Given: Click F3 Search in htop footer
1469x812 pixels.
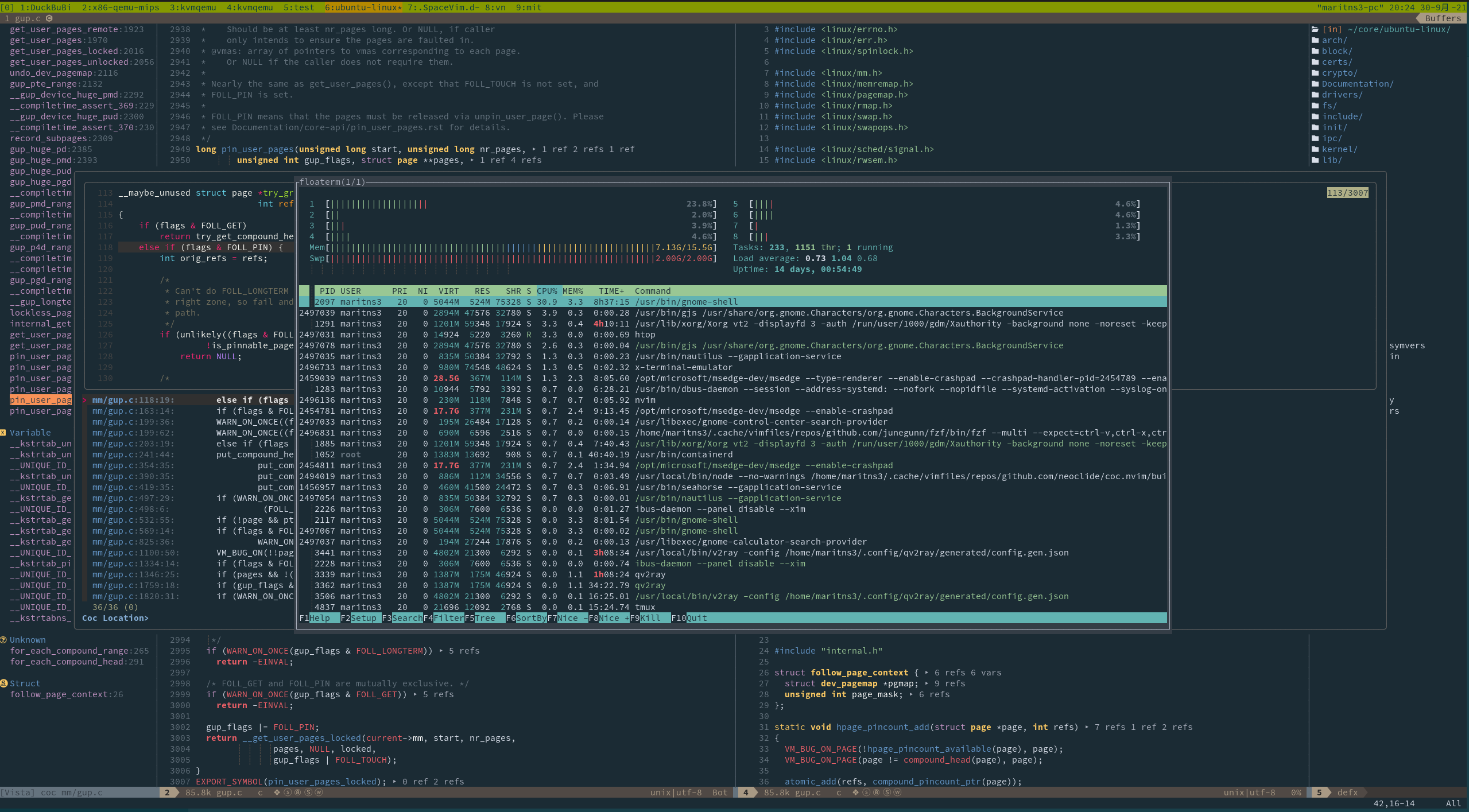Looking at the screenshot, I should (x=402, y=618).
